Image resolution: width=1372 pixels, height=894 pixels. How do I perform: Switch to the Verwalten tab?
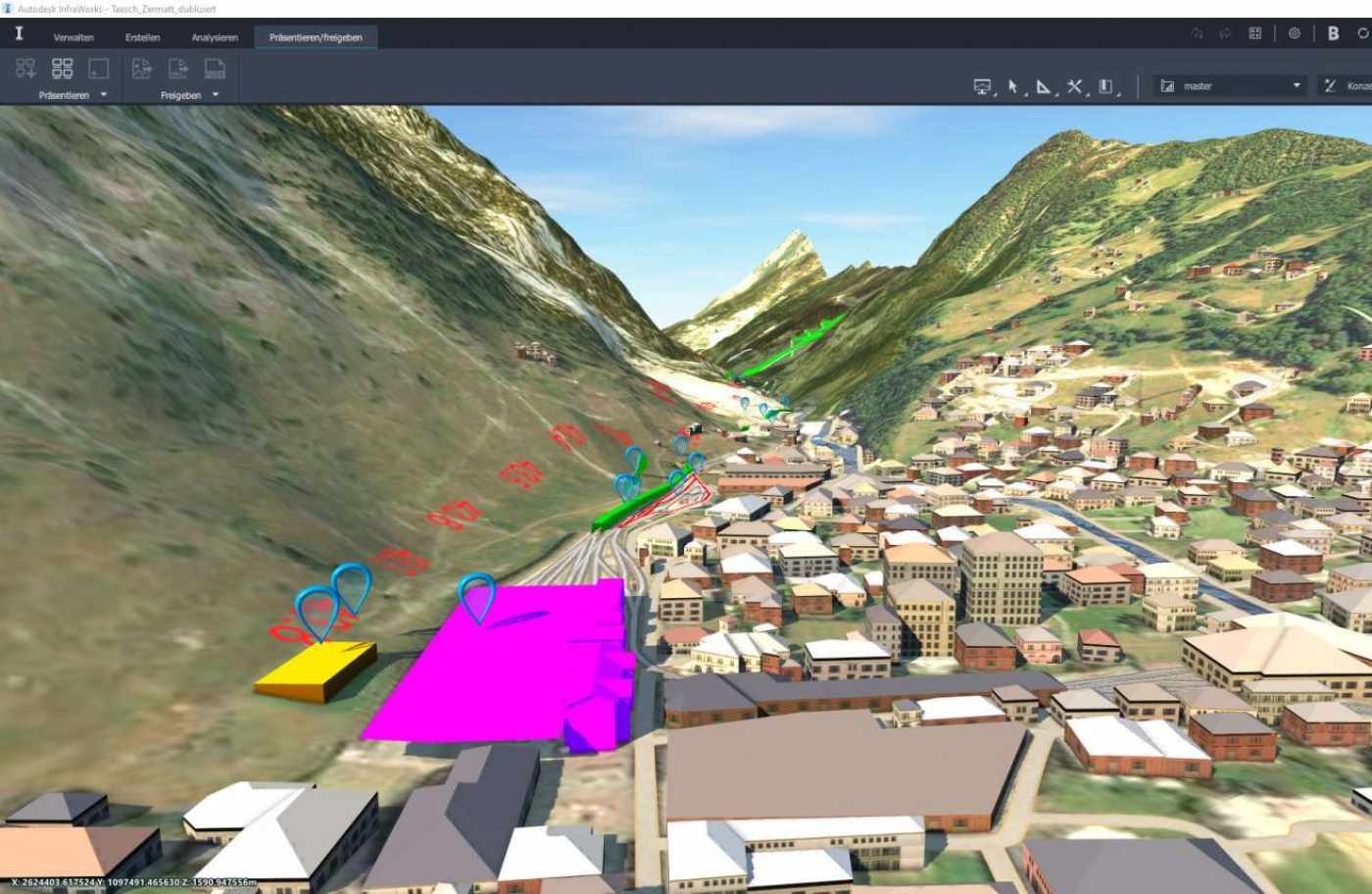tap(73, 37)
